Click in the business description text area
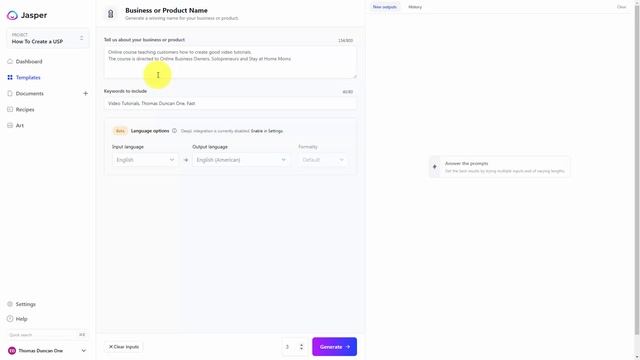Viewport: 640px width, 360px height. 230,62
